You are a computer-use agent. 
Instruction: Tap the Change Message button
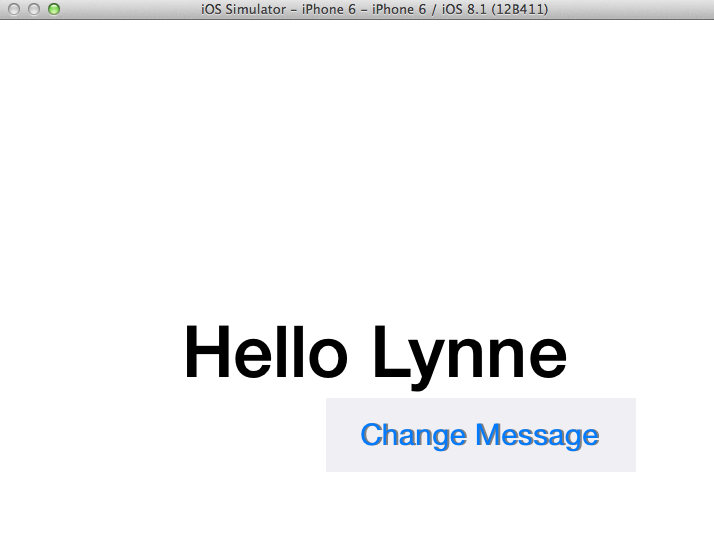[x=480, y=435]
